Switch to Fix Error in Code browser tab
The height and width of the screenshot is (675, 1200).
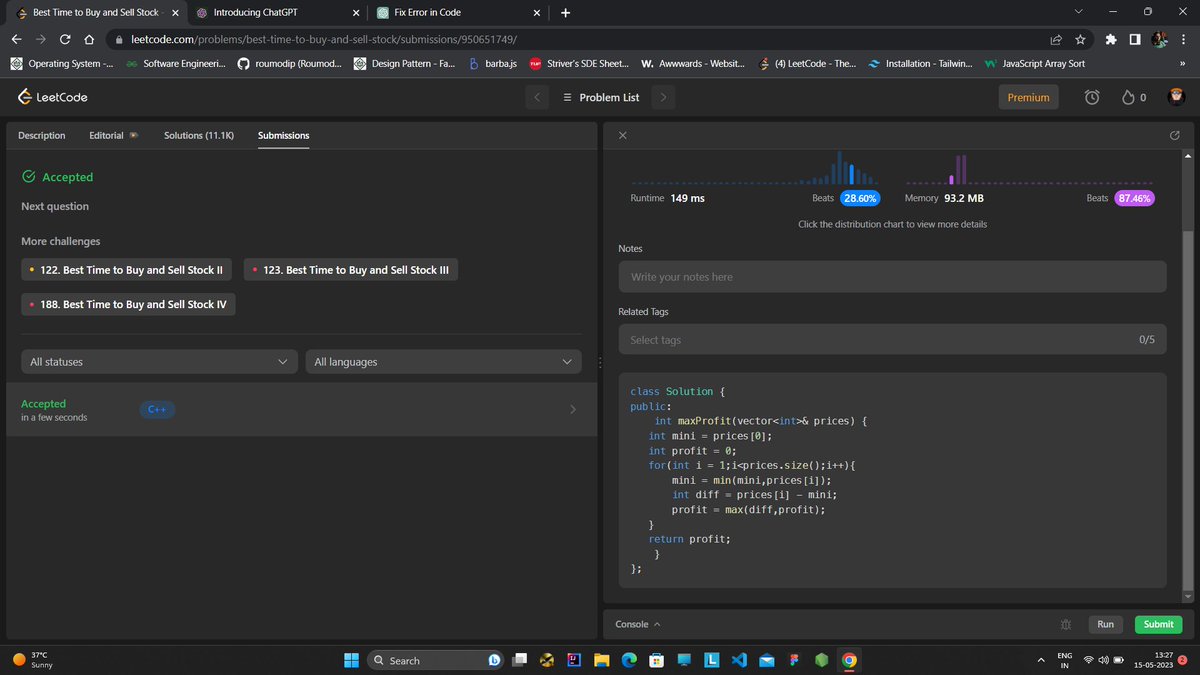(458, 12)
